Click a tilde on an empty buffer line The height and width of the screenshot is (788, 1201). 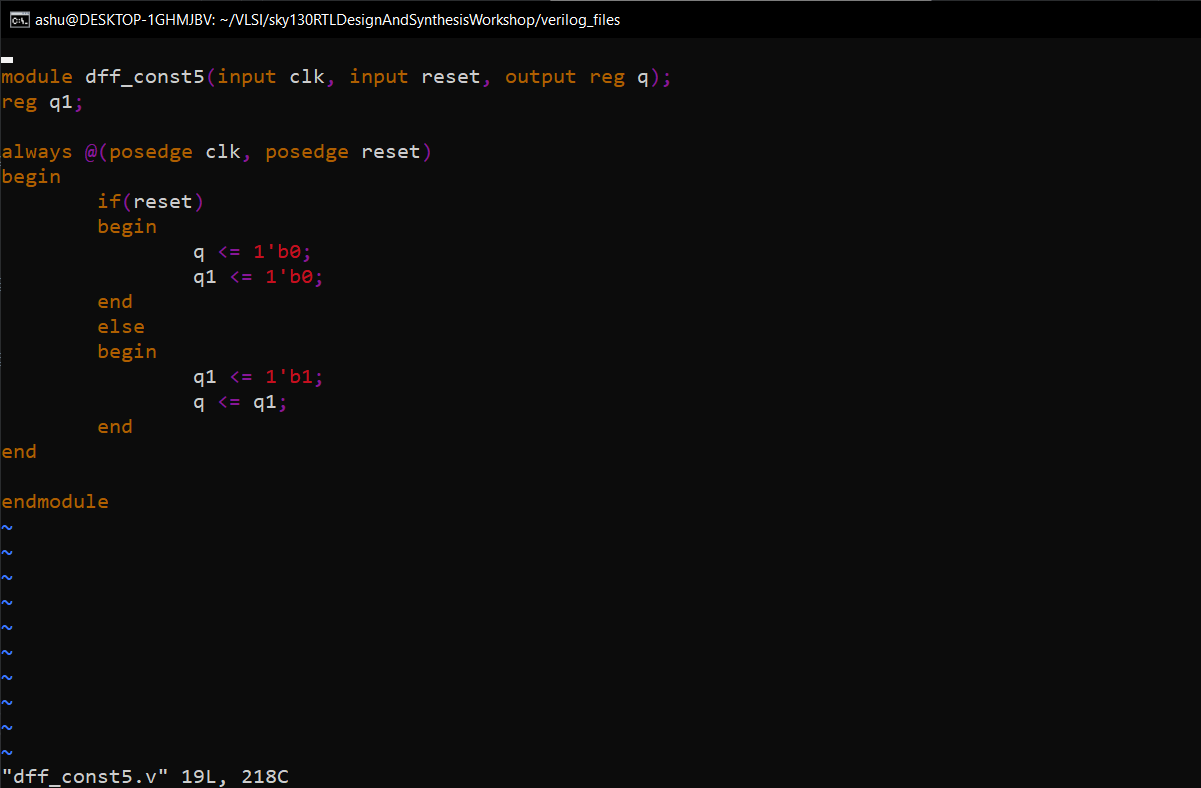7,576
